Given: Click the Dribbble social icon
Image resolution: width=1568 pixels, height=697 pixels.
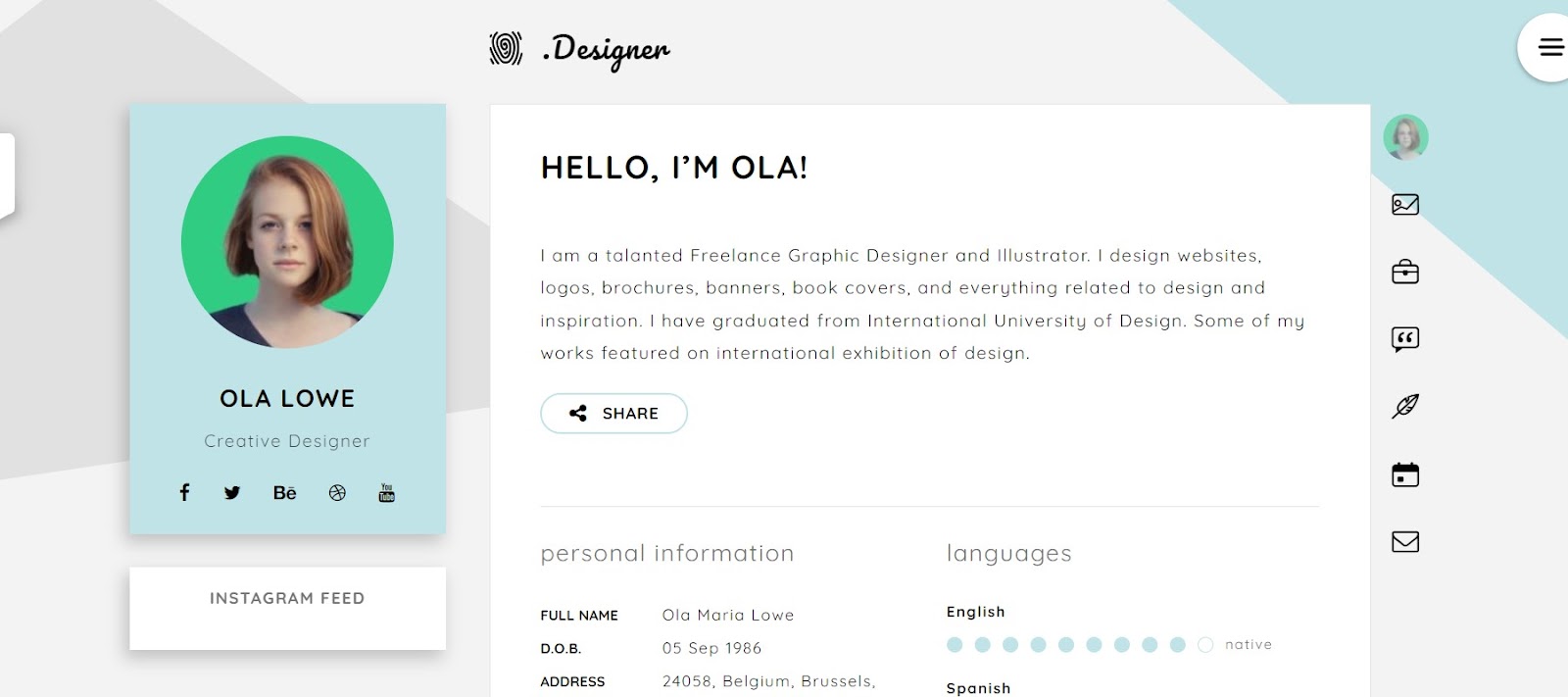Looking at the screenshot, I should pos(335,493).
